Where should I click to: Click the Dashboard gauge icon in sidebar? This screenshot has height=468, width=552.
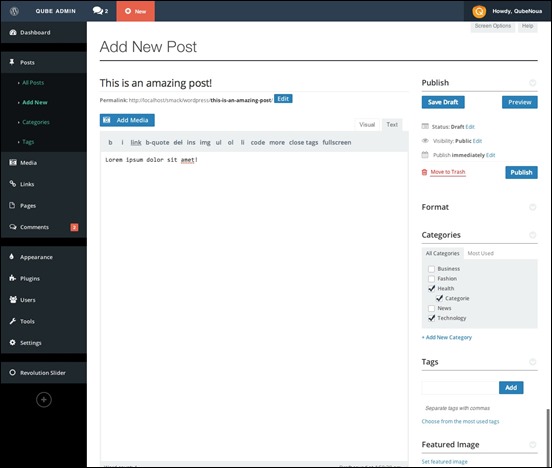tap(13, 32)
